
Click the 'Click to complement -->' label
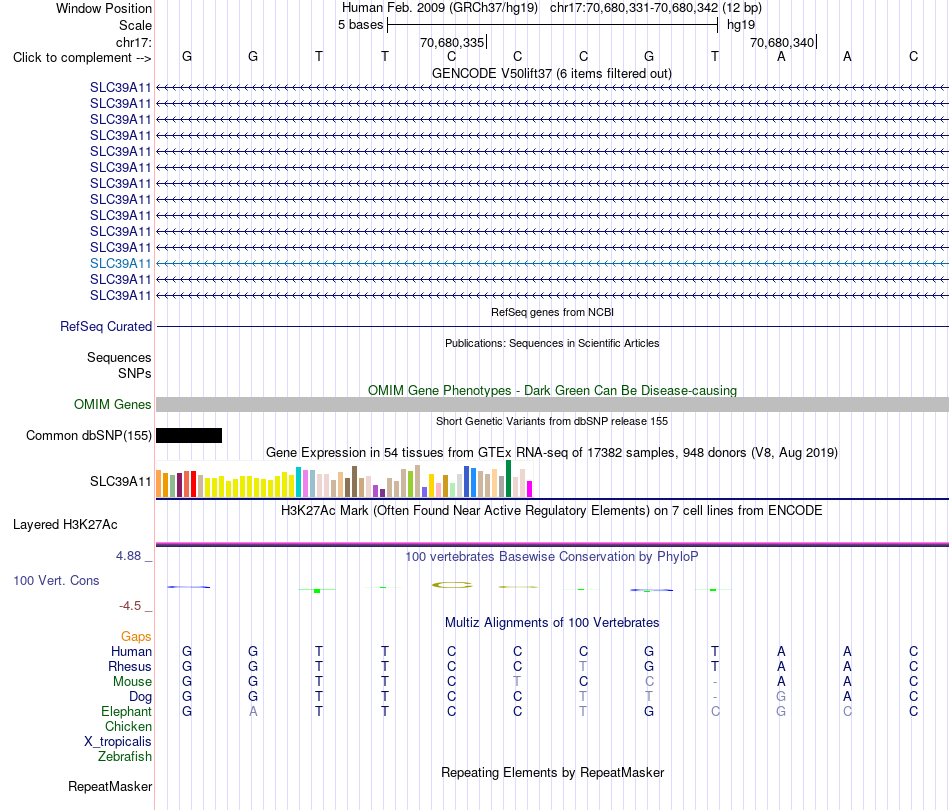tap(82, 58)
